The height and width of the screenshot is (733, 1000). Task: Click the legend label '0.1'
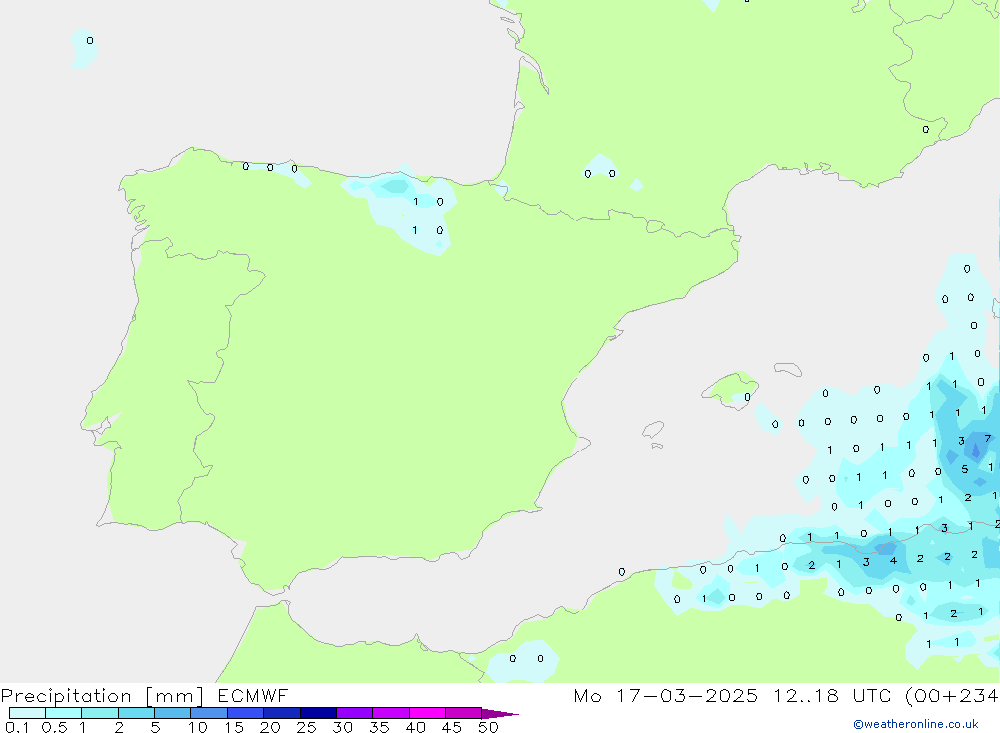click(x=17, y=727)
